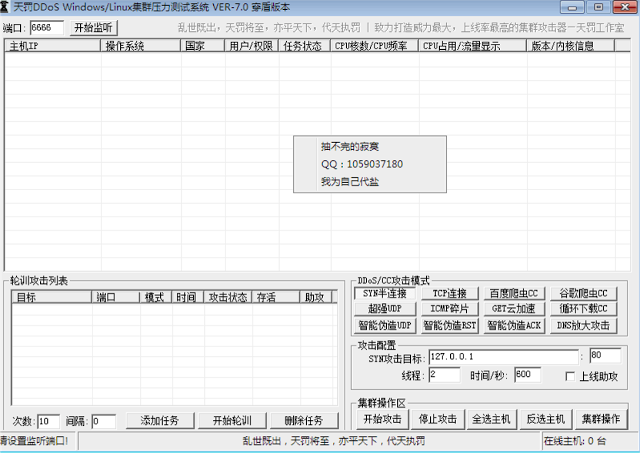Select the 抽不完的寂寞 context menu entry
640x453 pixels.
[x=370, y=147]
